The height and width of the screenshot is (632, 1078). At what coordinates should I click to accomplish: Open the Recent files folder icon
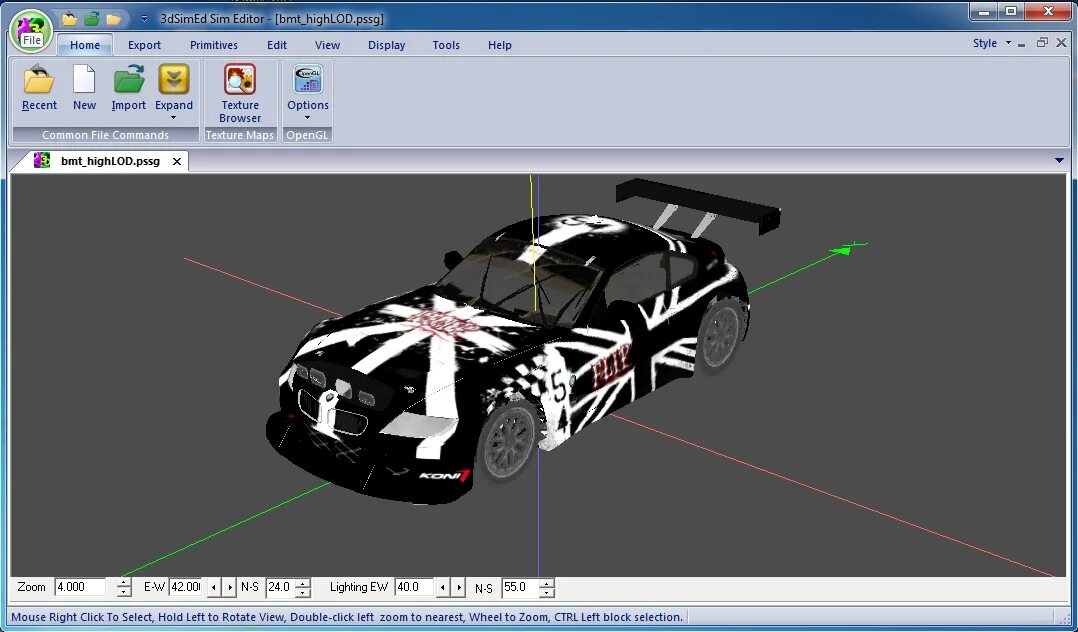(39, 80)
